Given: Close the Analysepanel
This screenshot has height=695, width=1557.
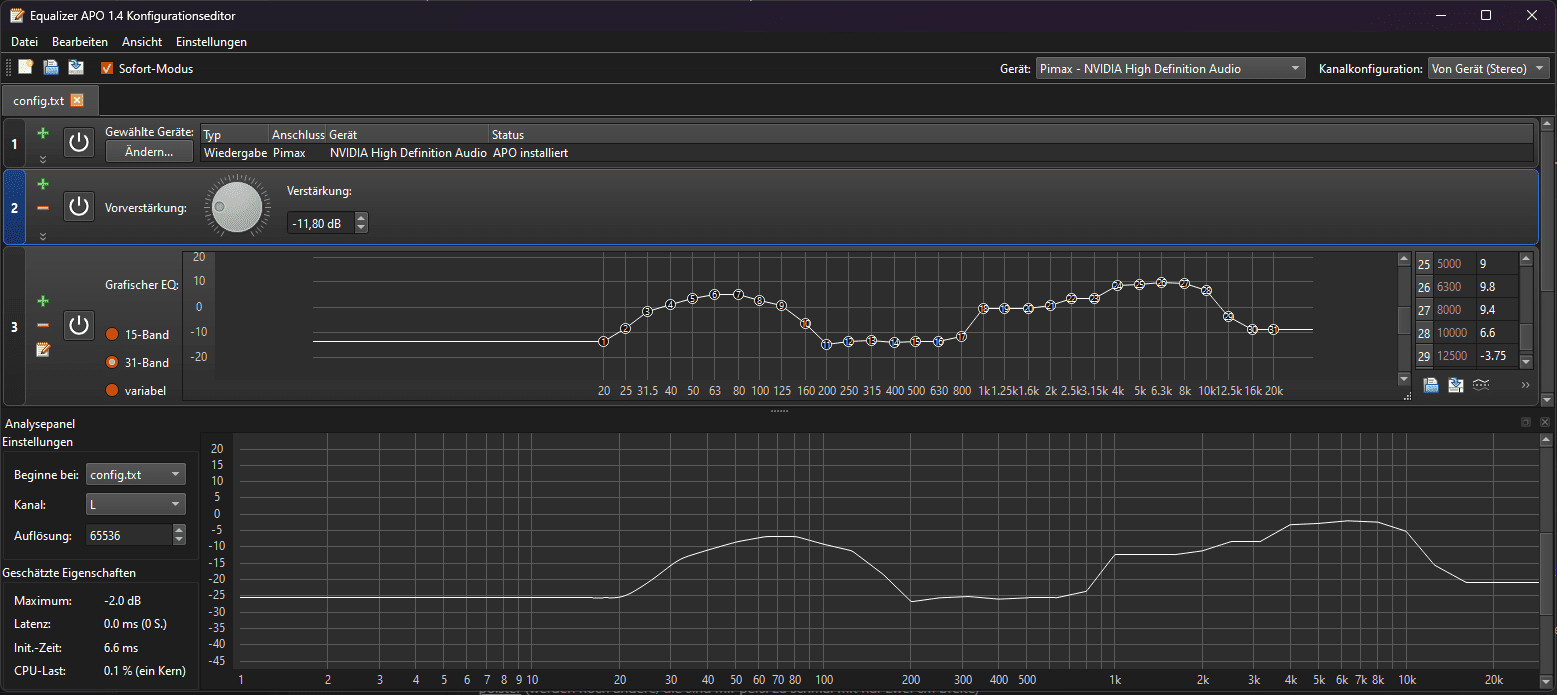Looking at the screenshot, I should pos(1545,423).
